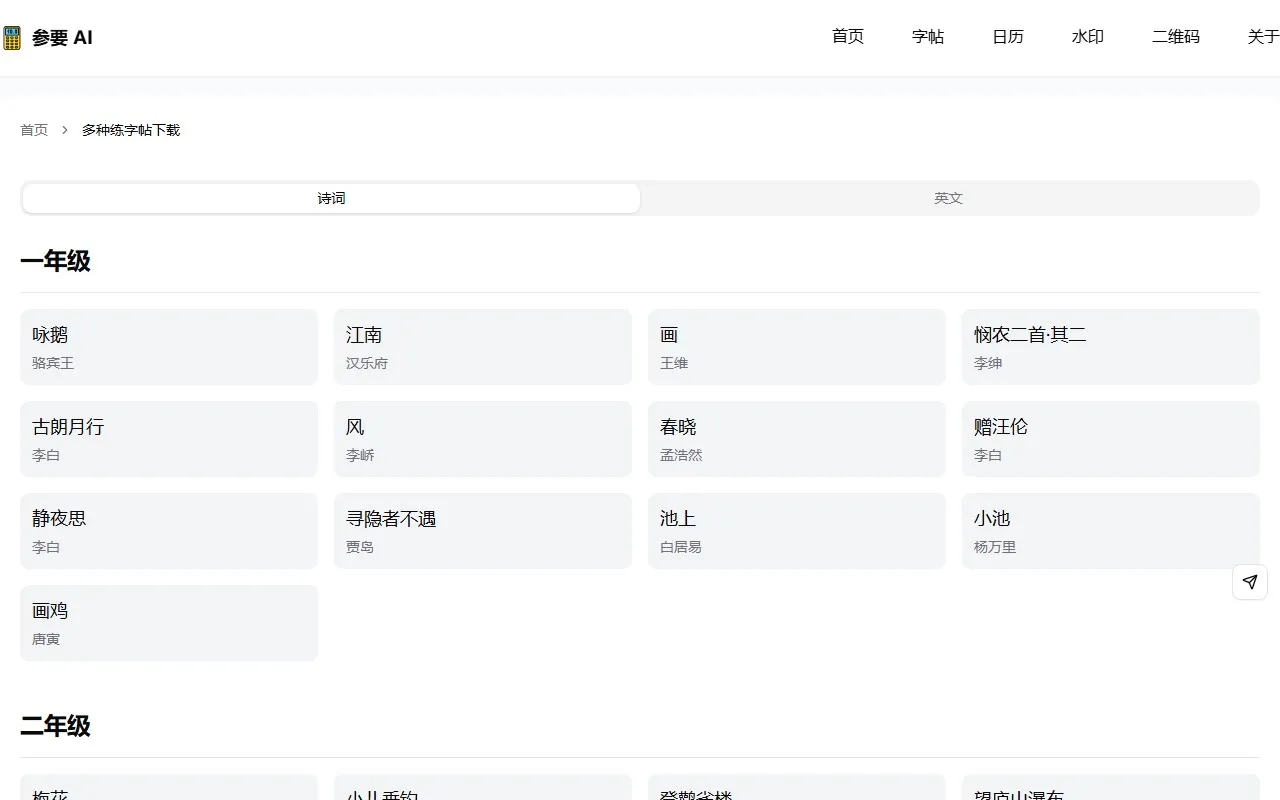Viewport: 1280px width, 800px height.
Task: Open the paper-plane share button at bottom right
Action: click(1249, 581)
